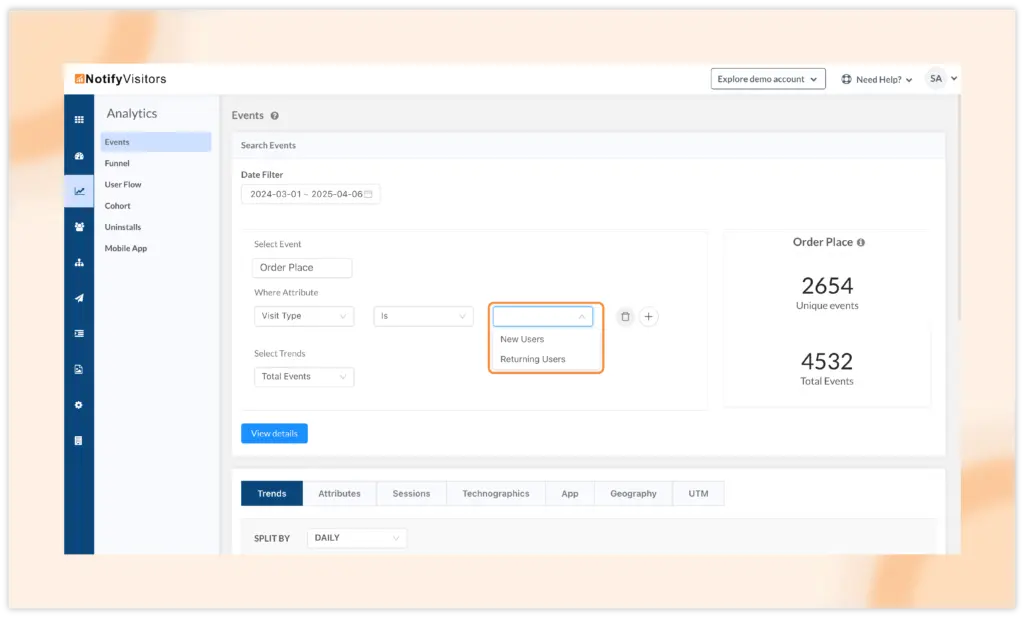
Task: Switch to the Technographics tab
Action: [495, 494]
